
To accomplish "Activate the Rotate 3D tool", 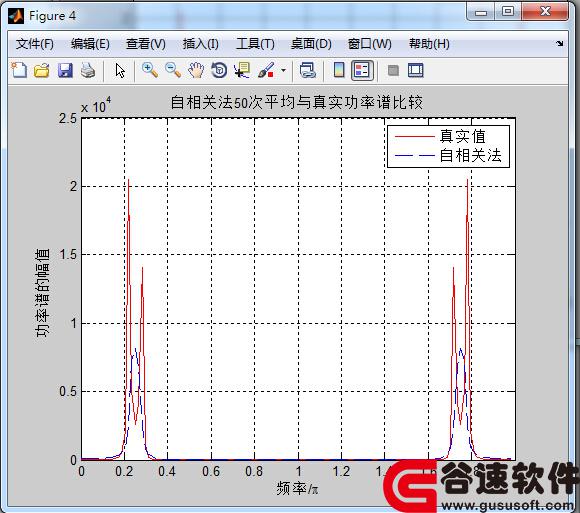I will (x=219, y=70).
